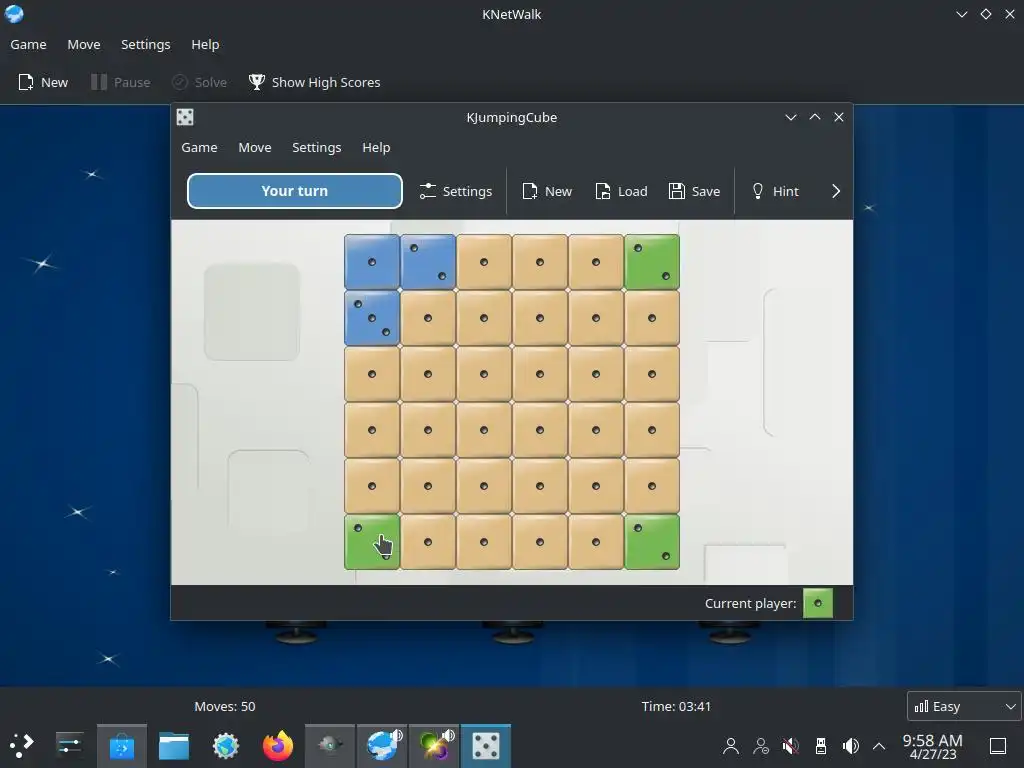The width and height of the screenshot is (1024, 768).
Task: Open System Settings sliders icon in taskbar
Action: [x=69, y=746]
